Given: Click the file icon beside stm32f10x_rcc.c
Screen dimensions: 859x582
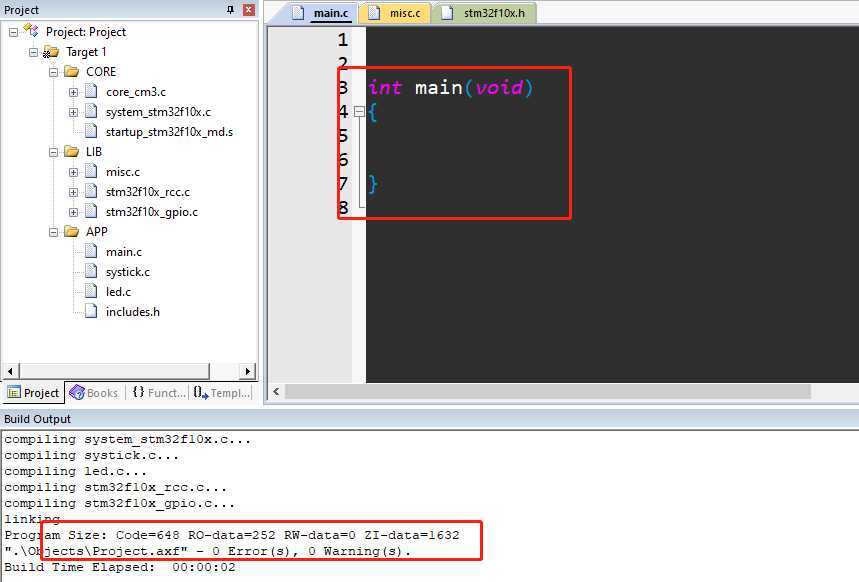Looking at the screenshot, I should 91,191.
